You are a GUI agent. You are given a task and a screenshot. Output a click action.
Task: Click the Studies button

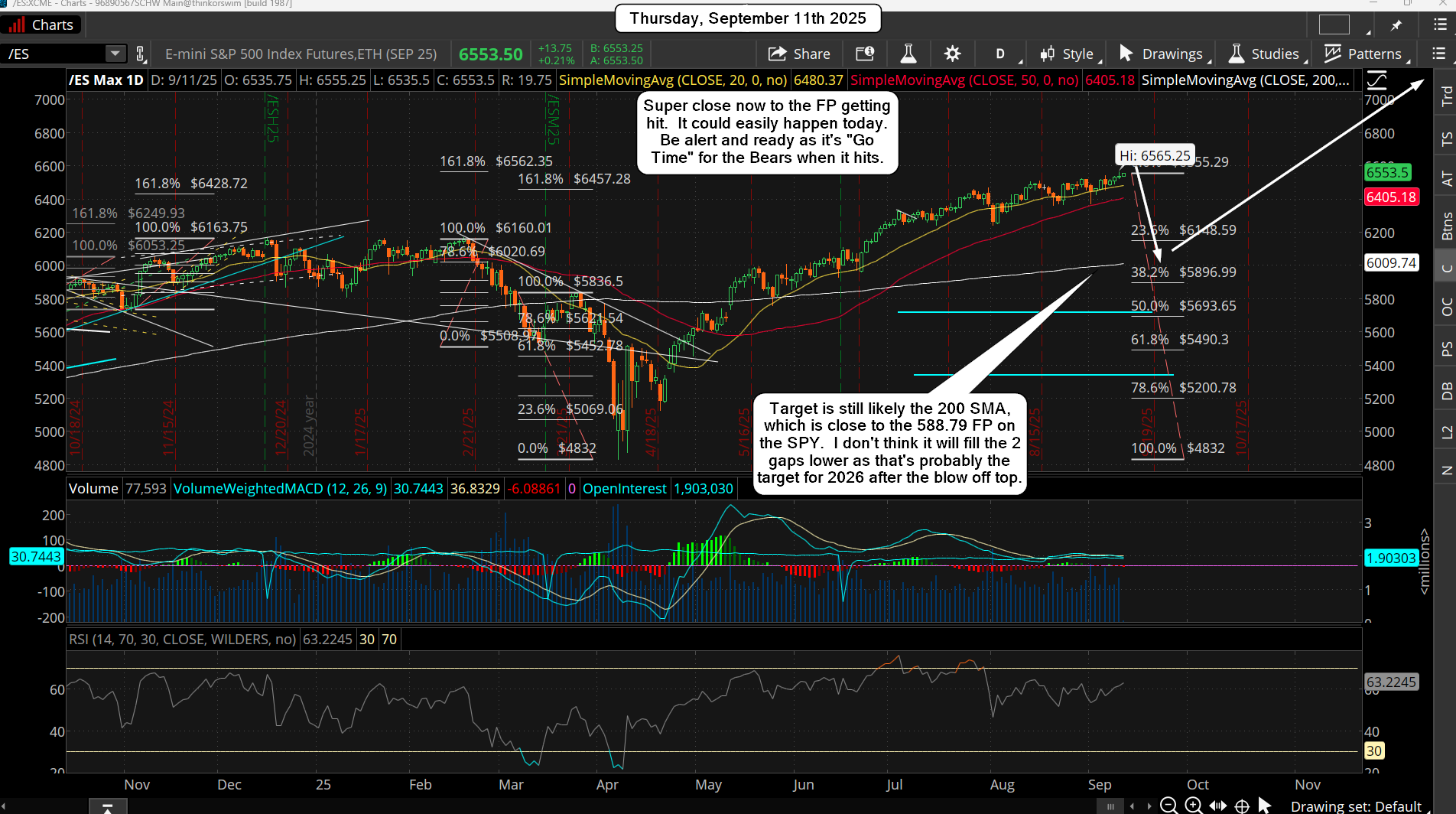[x=1264, y=54]
